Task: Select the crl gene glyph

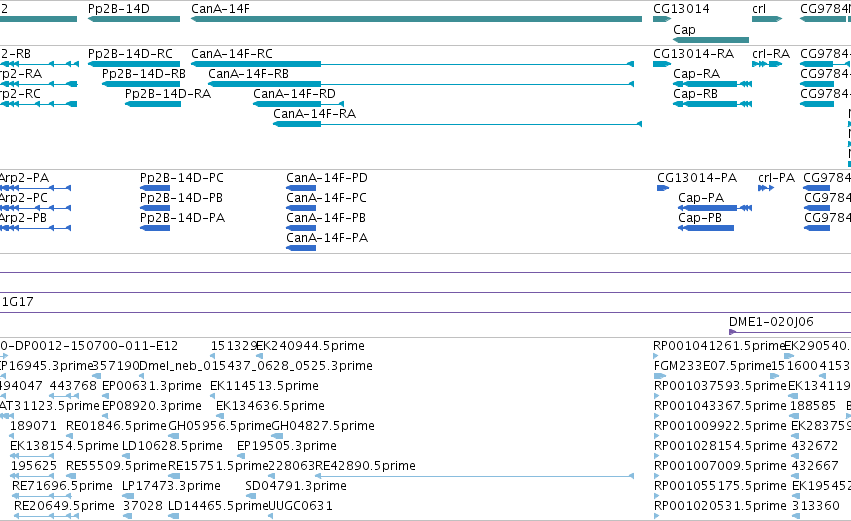Action: pos(767,19)
